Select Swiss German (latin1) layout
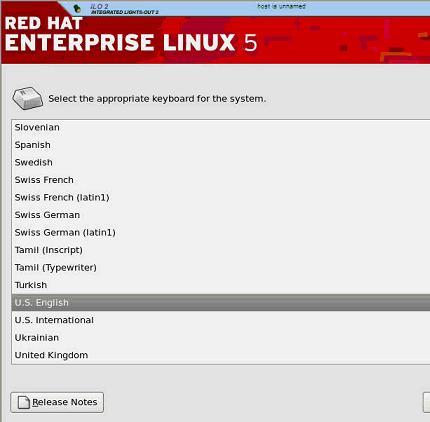Viewport: 430px width, 422px height. point(221,232)
